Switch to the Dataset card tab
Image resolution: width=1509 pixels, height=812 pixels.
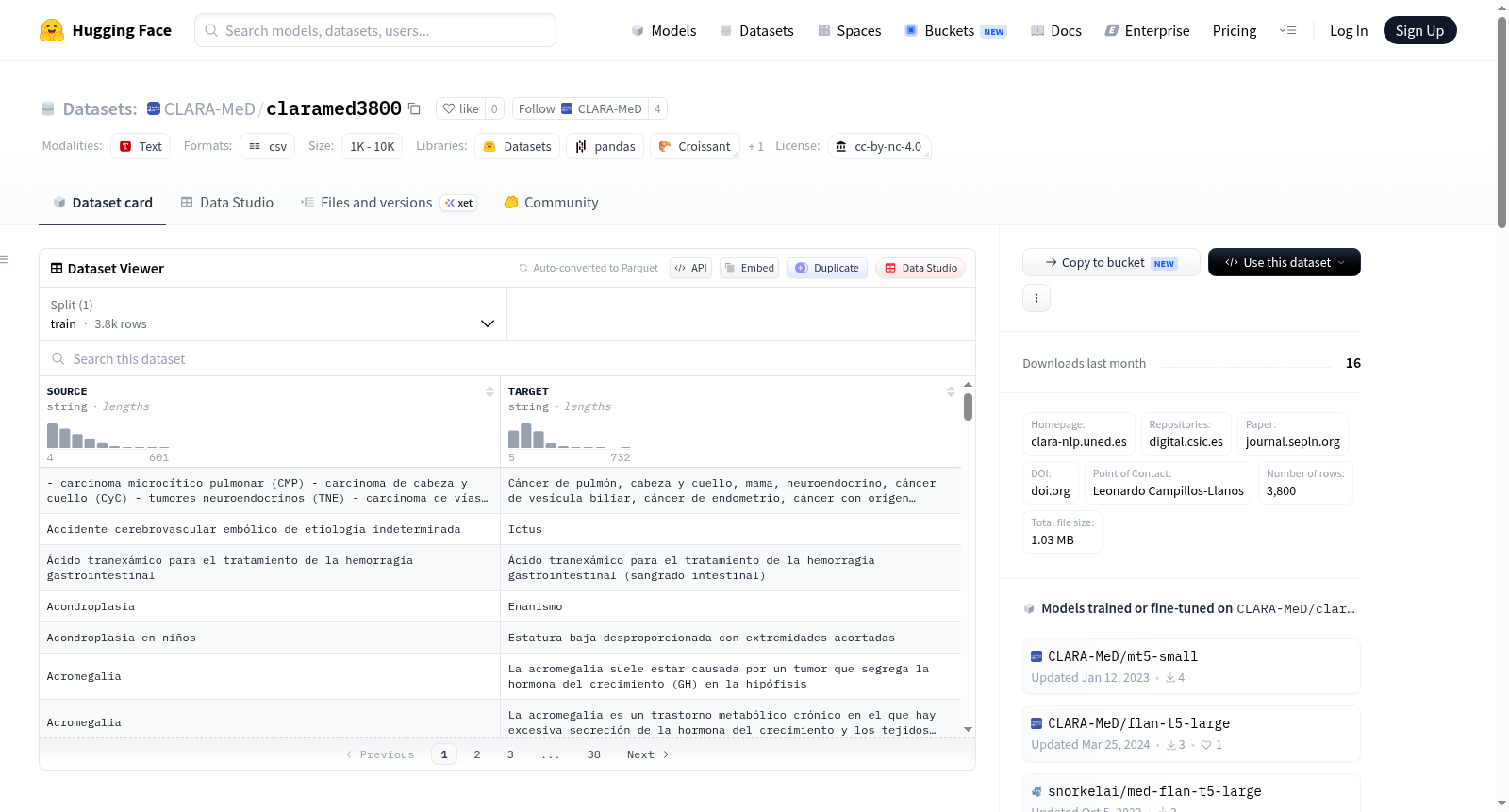[x=103, y=203]
